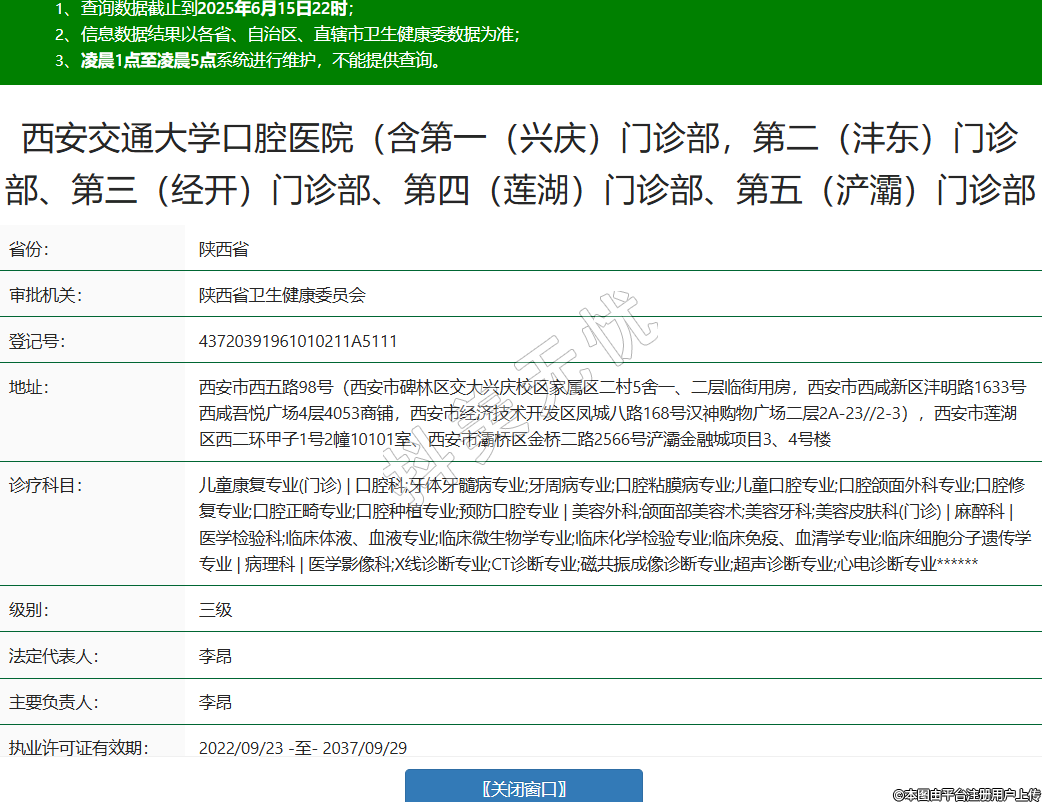Click the province value 陕西省
1042x802 pixels.
coord(224,249)
